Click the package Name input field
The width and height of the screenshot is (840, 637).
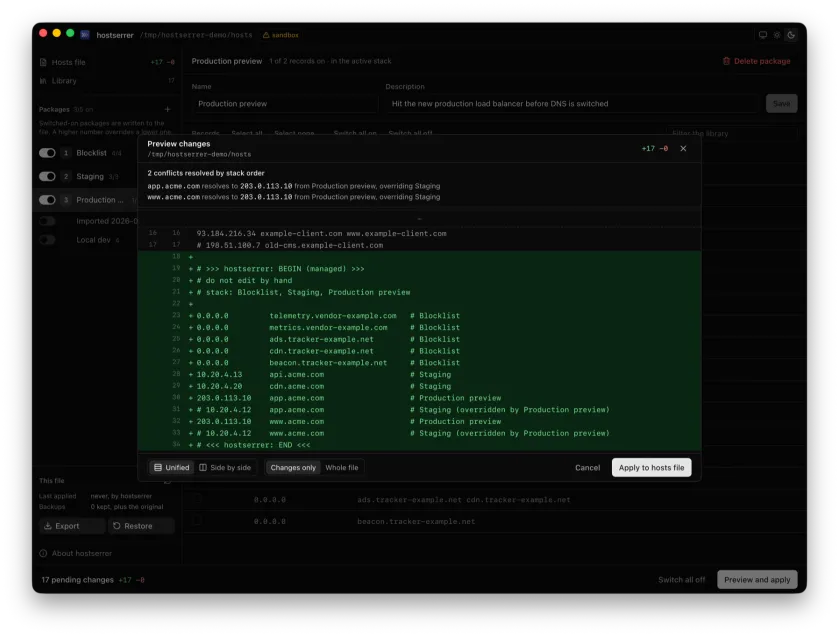pyautogui.click(x=284, y=103)
